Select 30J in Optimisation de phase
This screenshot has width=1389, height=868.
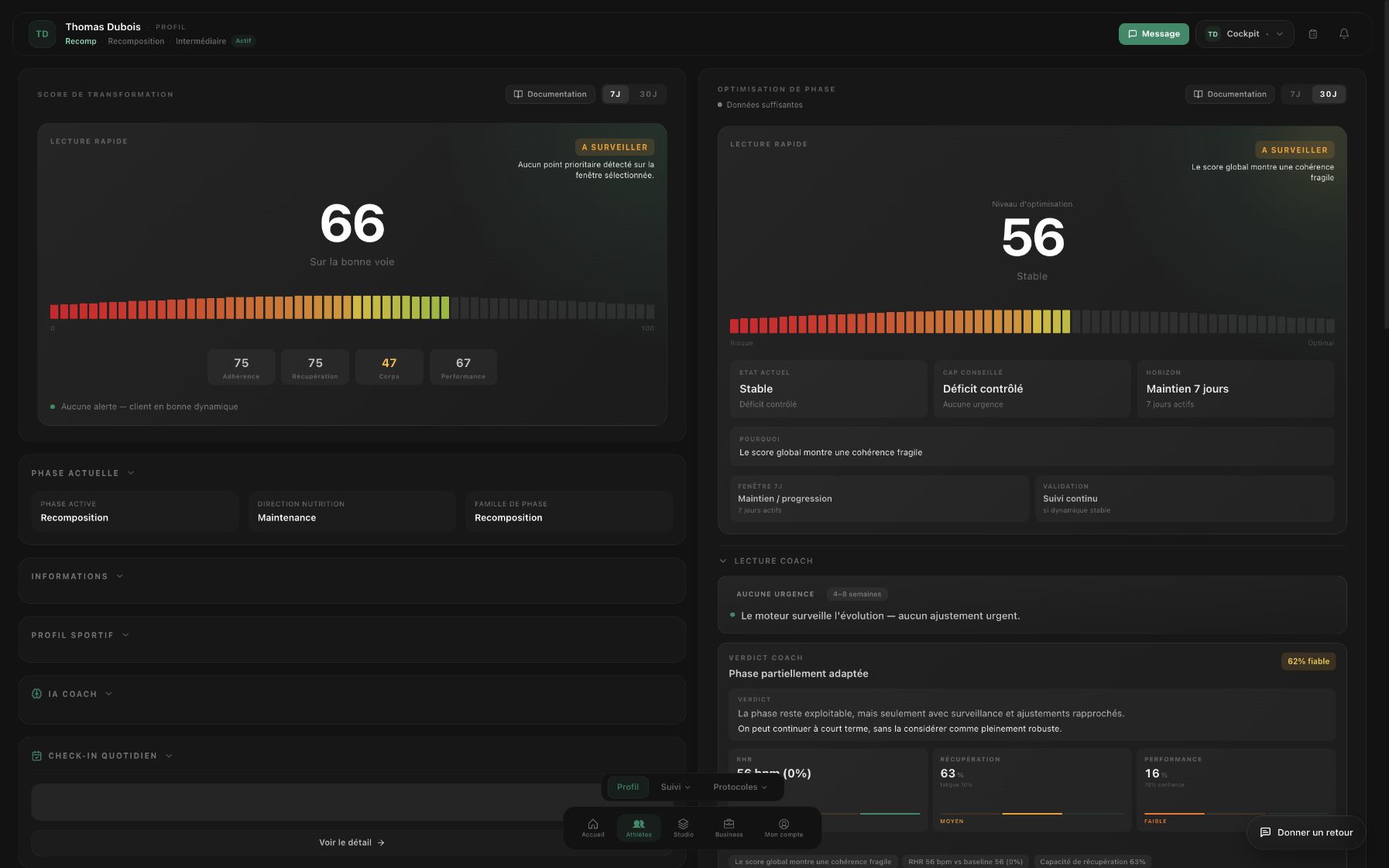[x=1329, y=94]
